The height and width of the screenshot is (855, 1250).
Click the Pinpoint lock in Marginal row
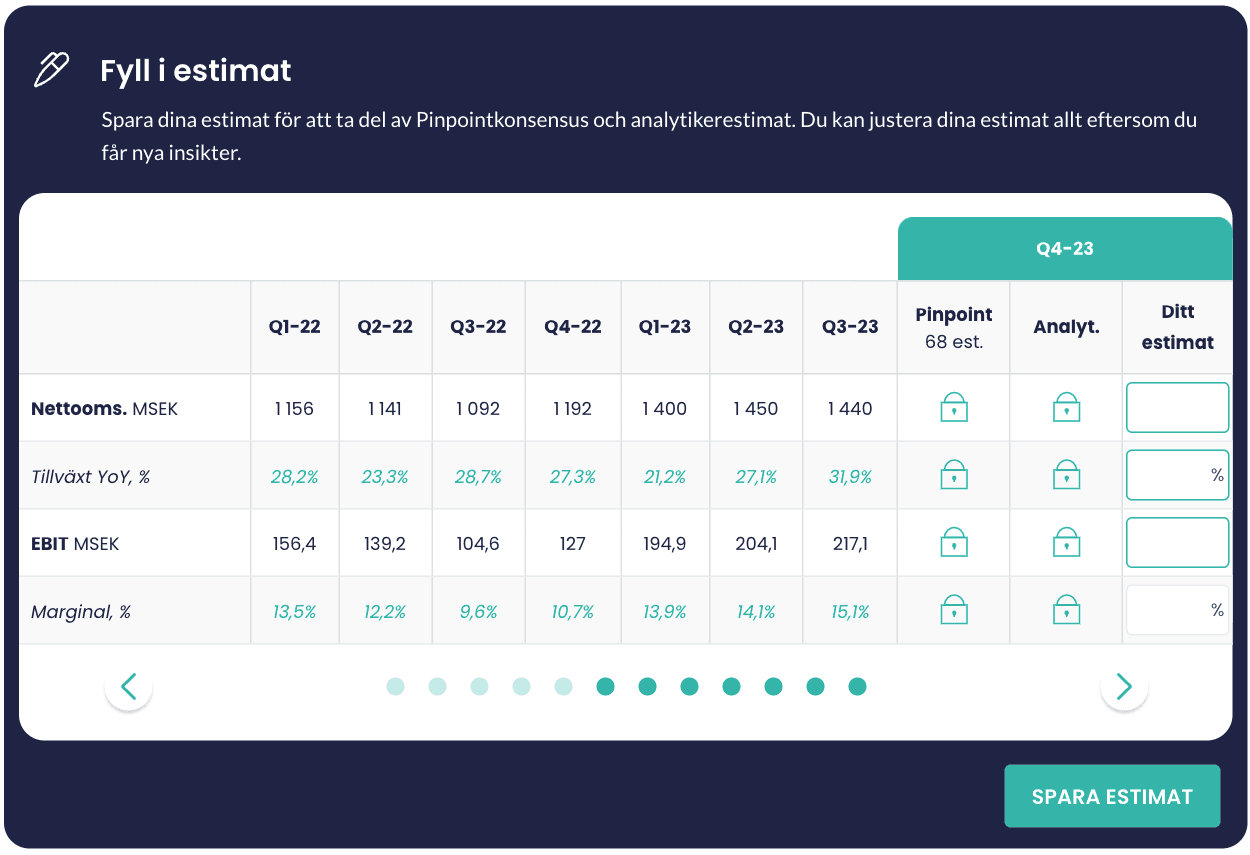954,610
